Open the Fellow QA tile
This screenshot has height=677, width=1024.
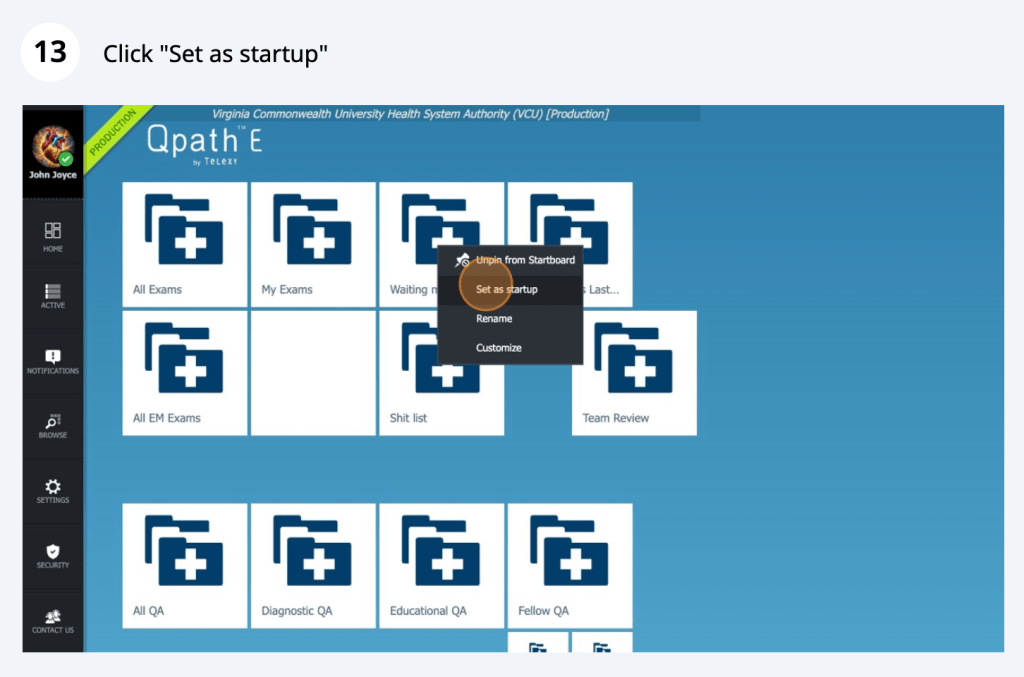click(569, 565)
